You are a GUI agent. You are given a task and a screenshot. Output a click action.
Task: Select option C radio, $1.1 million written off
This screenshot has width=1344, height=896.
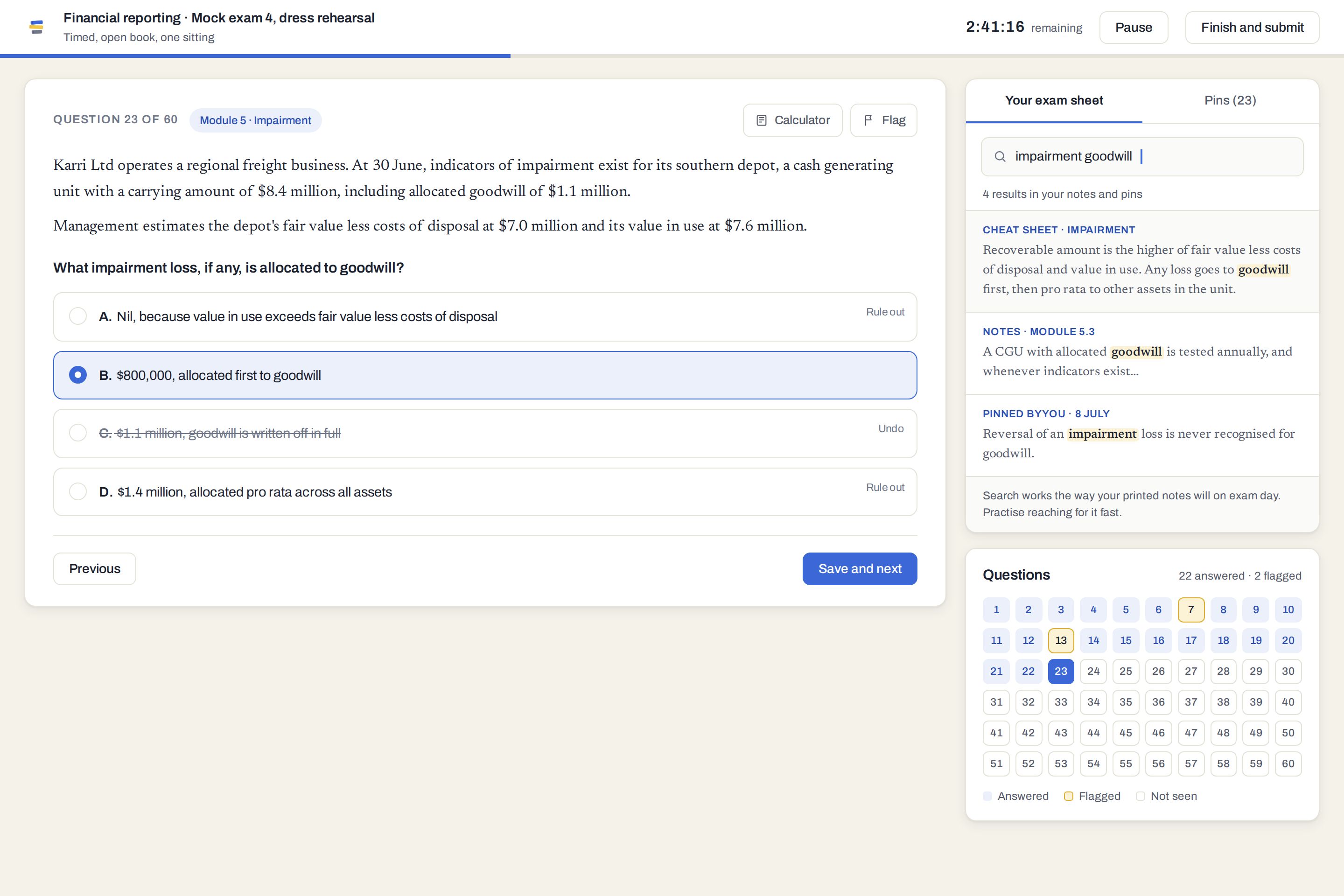78,433
